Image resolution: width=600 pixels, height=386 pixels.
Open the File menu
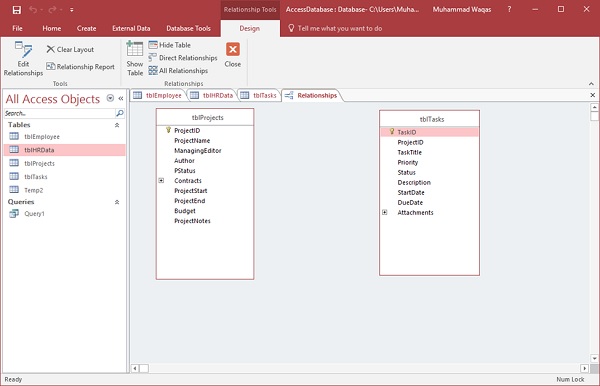click(17, 28)
